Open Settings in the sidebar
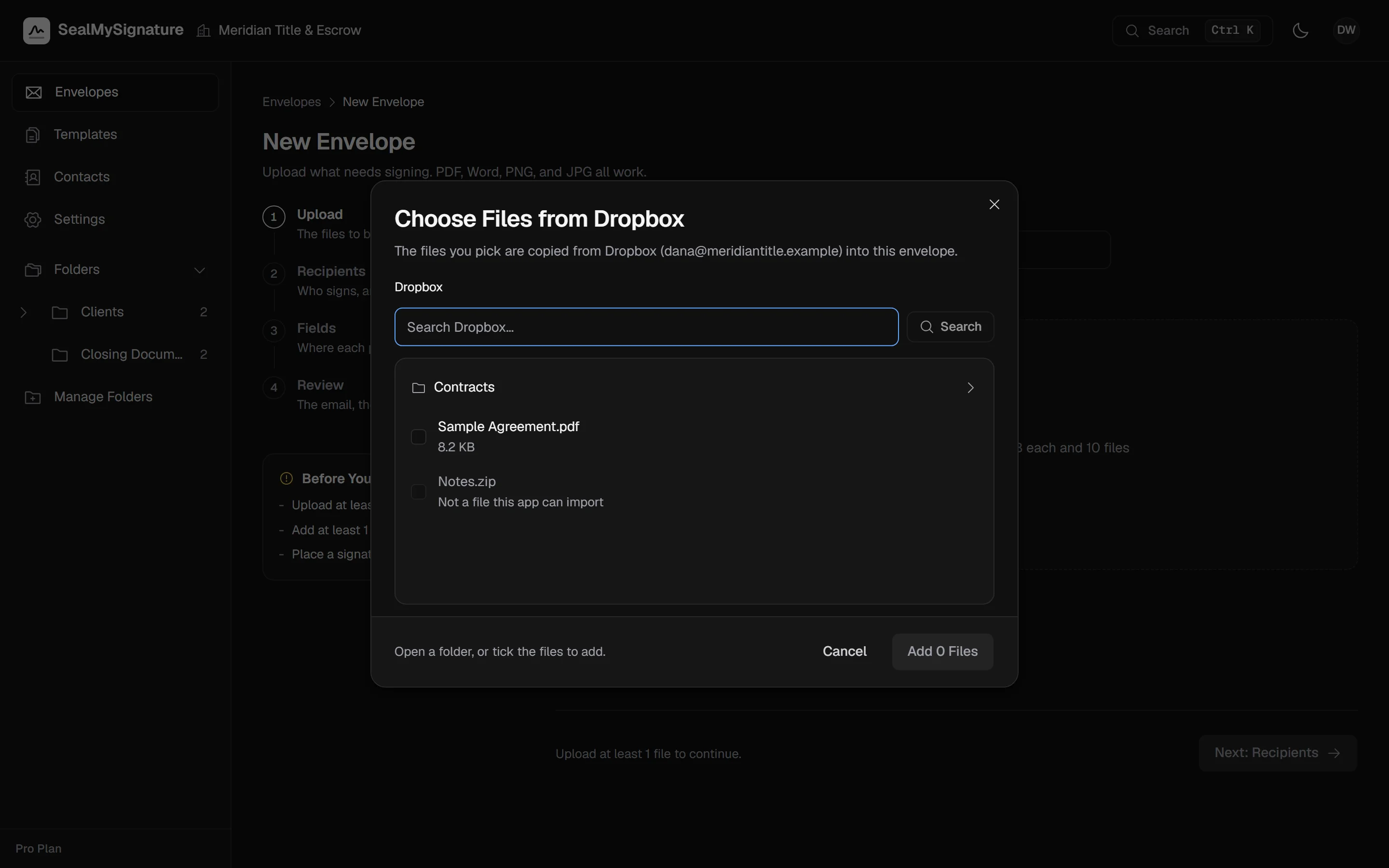This screenshot has width=1389, height=868. click(x=115, y=220)
